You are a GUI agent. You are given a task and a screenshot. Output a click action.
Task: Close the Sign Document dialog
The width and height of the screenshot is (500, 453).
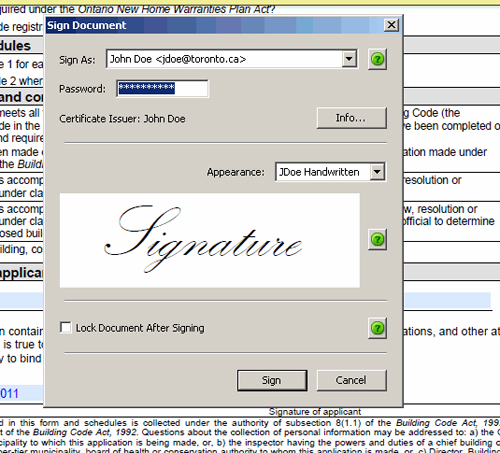click(x=391, y=25)
